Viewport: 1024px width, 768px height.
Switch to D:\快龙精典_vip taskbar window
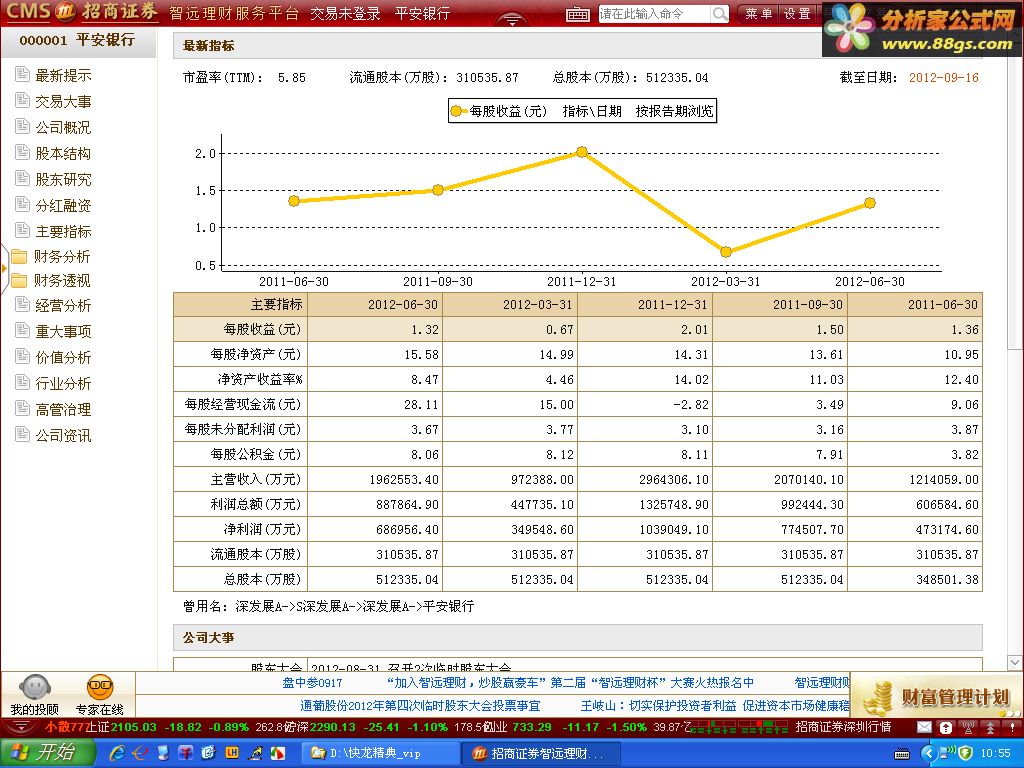point(378,753)
